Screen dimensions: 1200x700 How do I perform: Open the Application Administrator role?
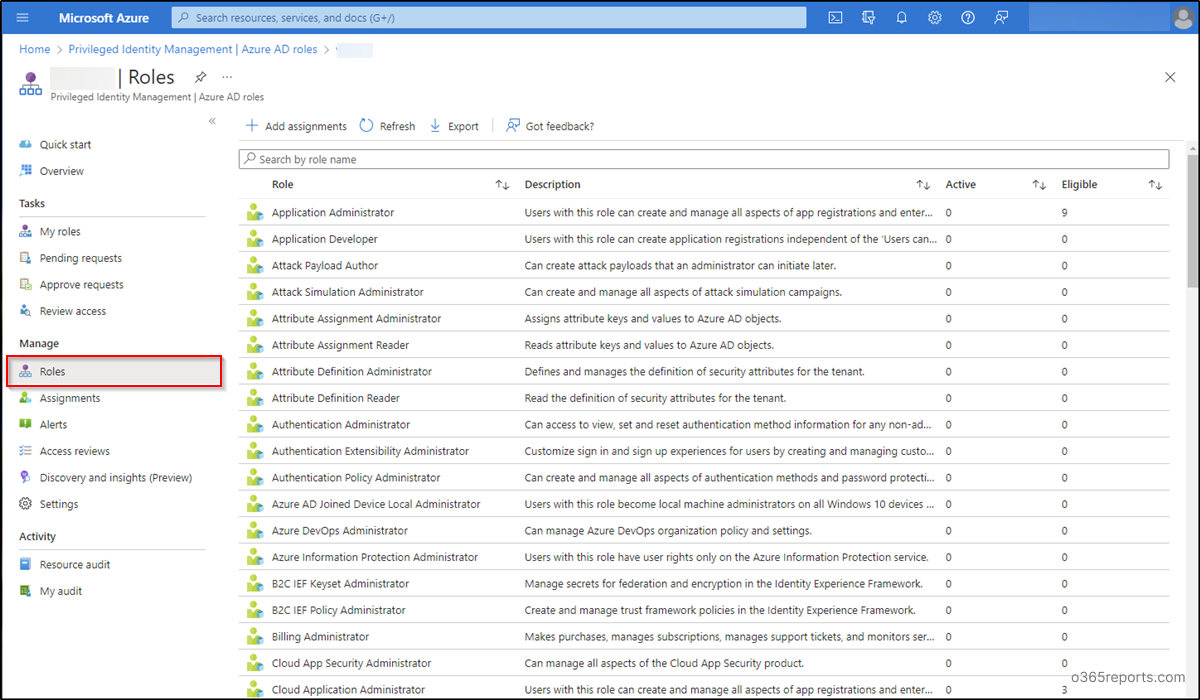pos(333,212)
